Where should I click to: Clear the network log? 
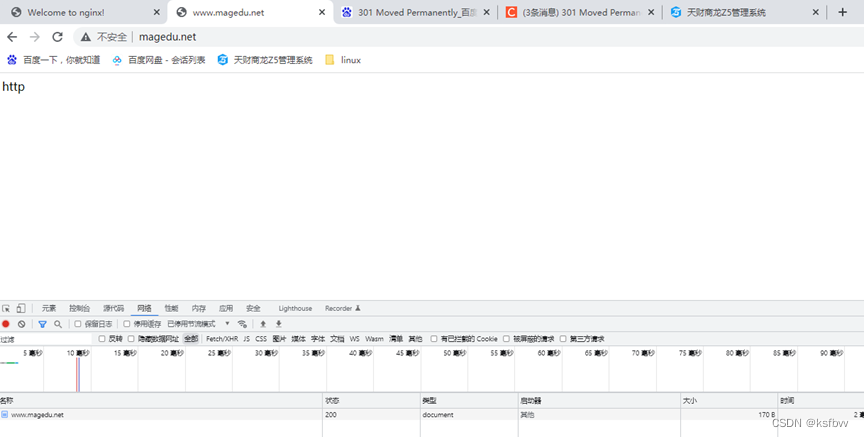pyautogui.click(x=21, y=324)
